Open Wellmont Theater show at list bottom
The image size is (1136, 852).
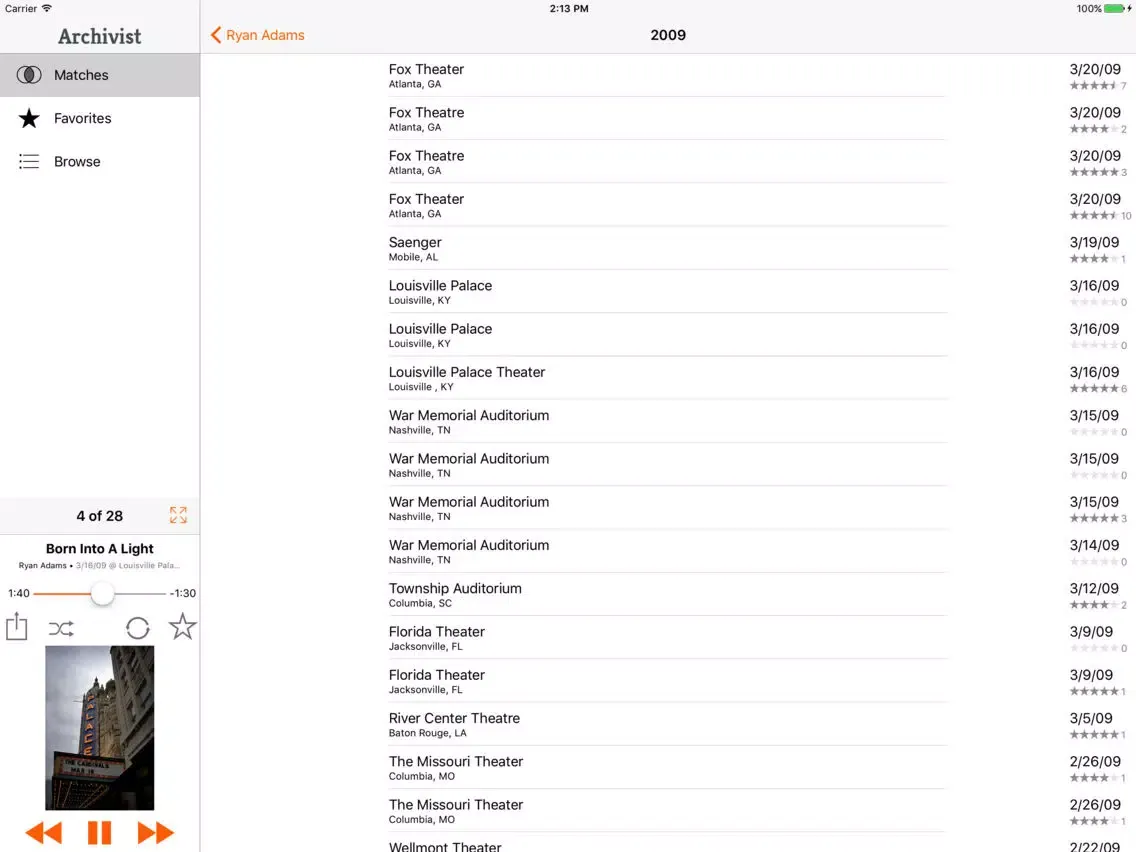667,843
